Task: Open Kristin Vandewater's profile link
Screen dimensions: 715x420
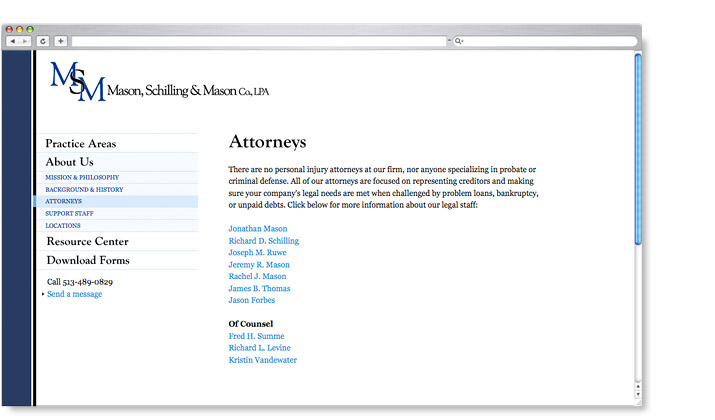Action: click(263, 360)
